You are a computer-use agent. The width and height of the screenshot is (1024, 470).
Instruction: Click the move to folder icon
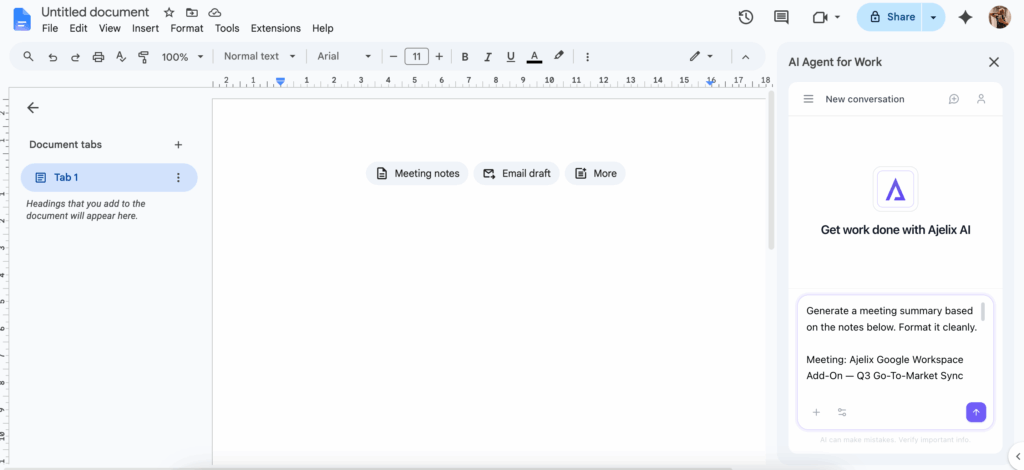pos(191,12)
